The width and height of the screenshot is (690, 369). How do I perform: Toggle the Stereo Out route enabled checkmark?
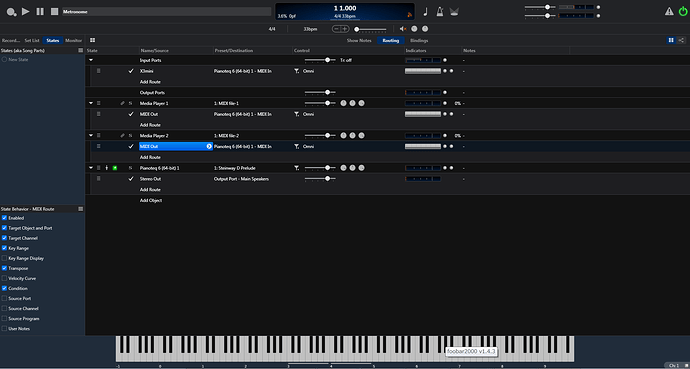(131, 179)
